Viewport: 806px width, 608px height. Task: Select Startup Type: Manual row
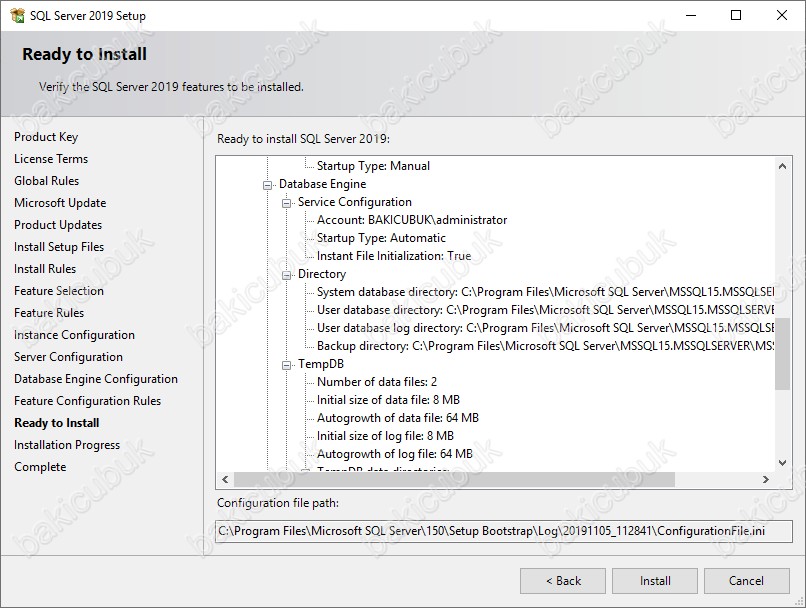[373, 166]
